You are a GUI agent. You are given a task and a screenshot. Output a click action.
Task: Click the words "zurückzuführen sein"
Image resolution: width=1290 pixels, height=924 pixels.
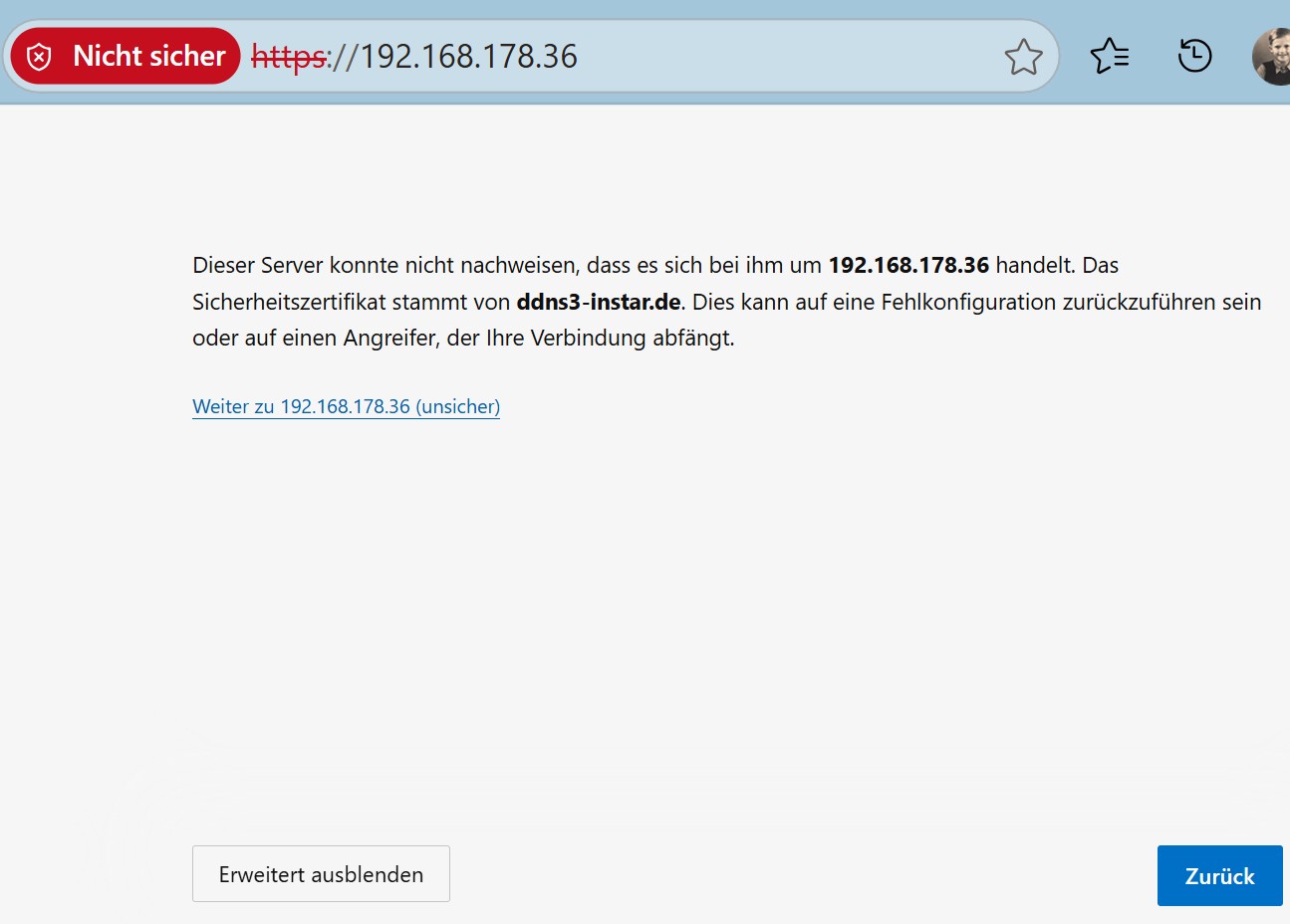click(1162, 302)
